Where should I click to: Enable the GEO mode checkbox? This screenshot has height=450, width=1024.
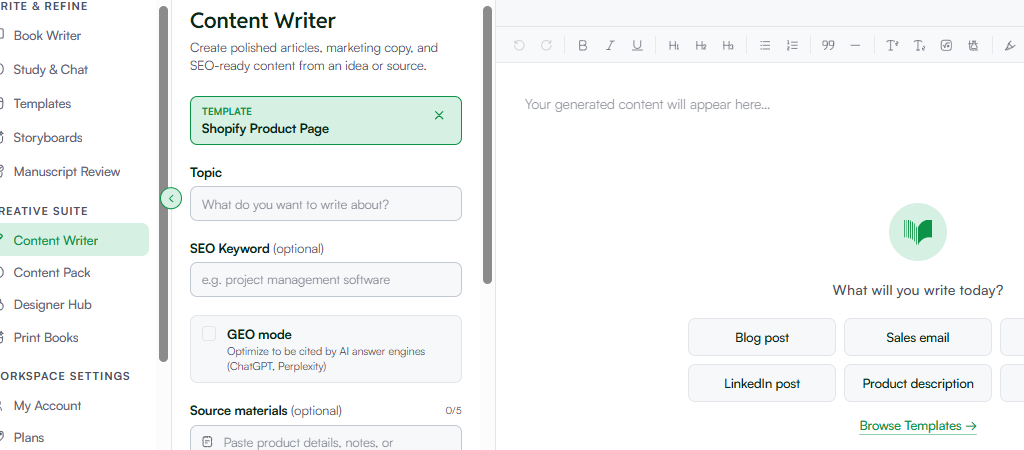[209, 334]
